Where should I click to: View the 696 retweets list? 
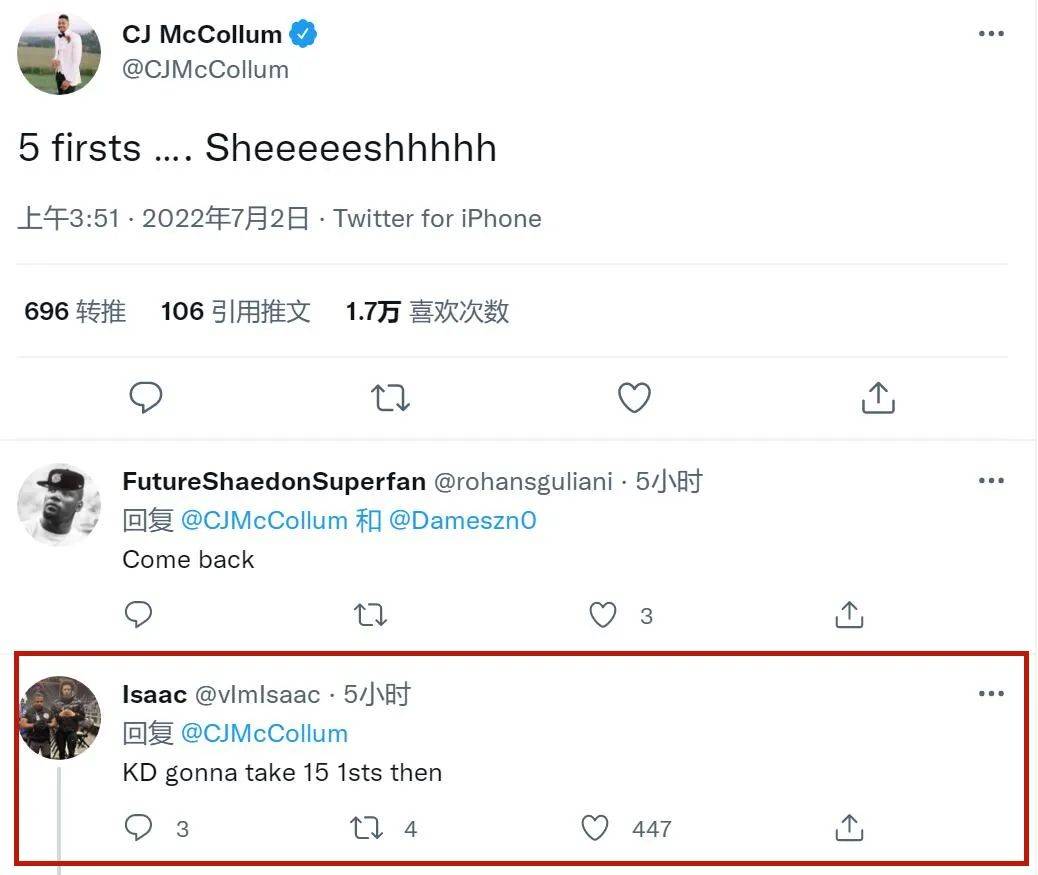click(75, 311)
